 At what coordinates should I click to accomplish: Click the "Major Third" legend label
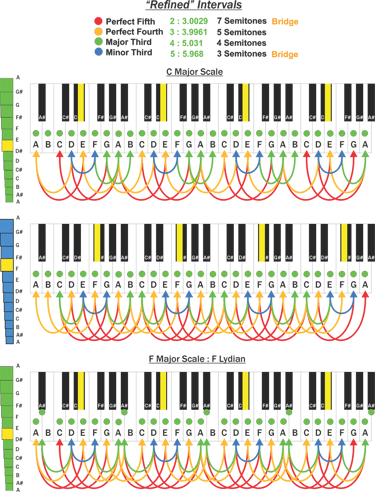tap(128, 42)
